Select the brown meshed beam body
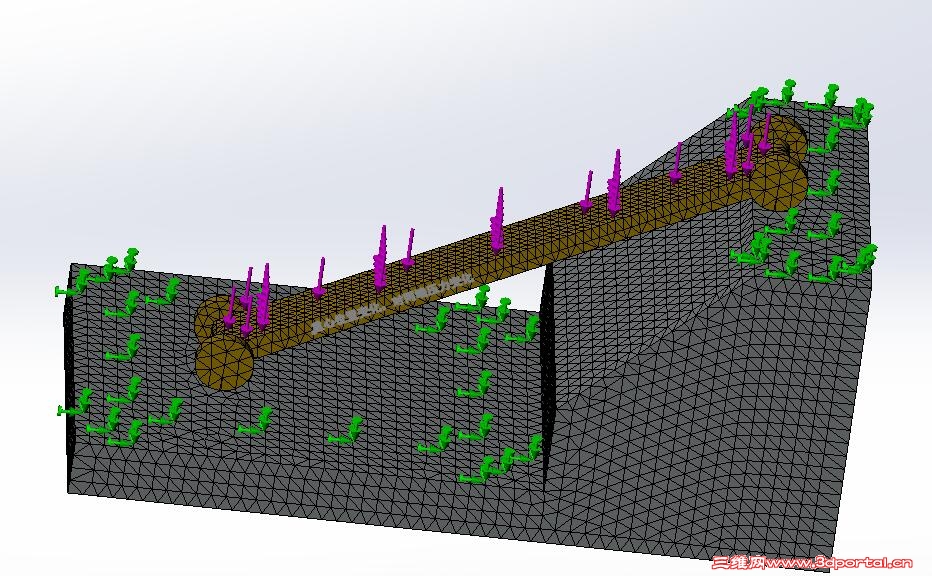932x576 pixels. [499, 253]
